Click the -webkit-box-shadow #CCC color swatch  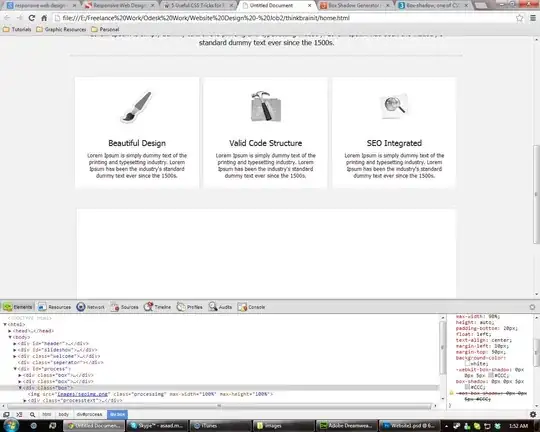[x=491, y=375]
